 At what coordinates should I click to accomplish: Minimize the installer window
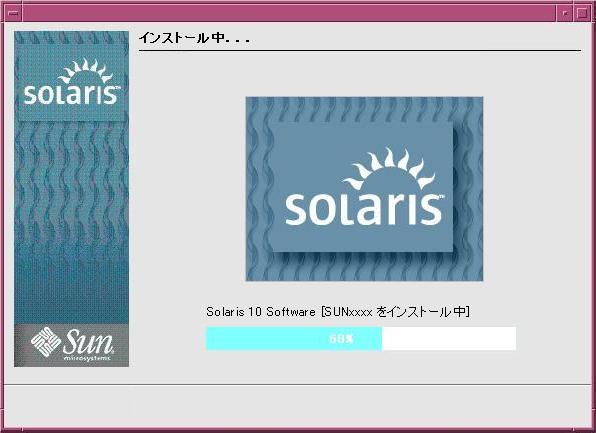coord(565,13)
